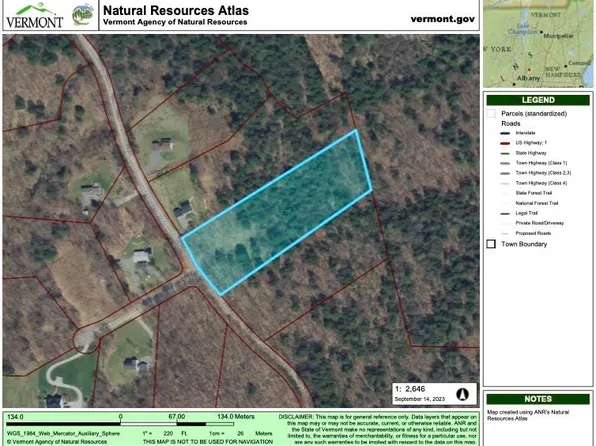The width and height of the screenshot is (596, 446).
Task: Click the Town Highway (Class 1) line symbol
Action: (x=505, y=163)
